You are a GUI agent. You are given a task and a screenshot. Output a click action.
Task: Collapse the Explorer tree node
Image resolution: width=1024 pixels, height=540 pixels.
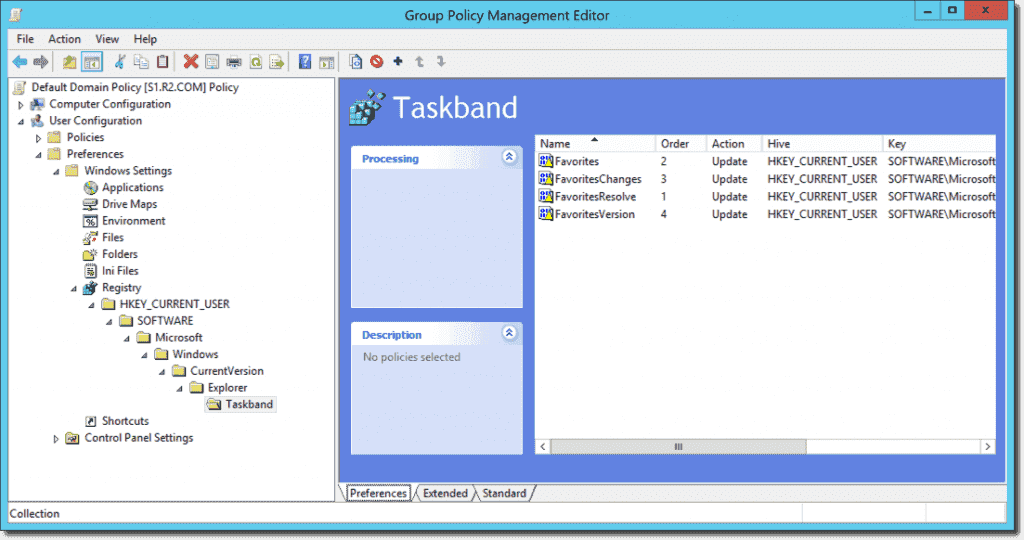pyautogui.click(x=179, y=389)
